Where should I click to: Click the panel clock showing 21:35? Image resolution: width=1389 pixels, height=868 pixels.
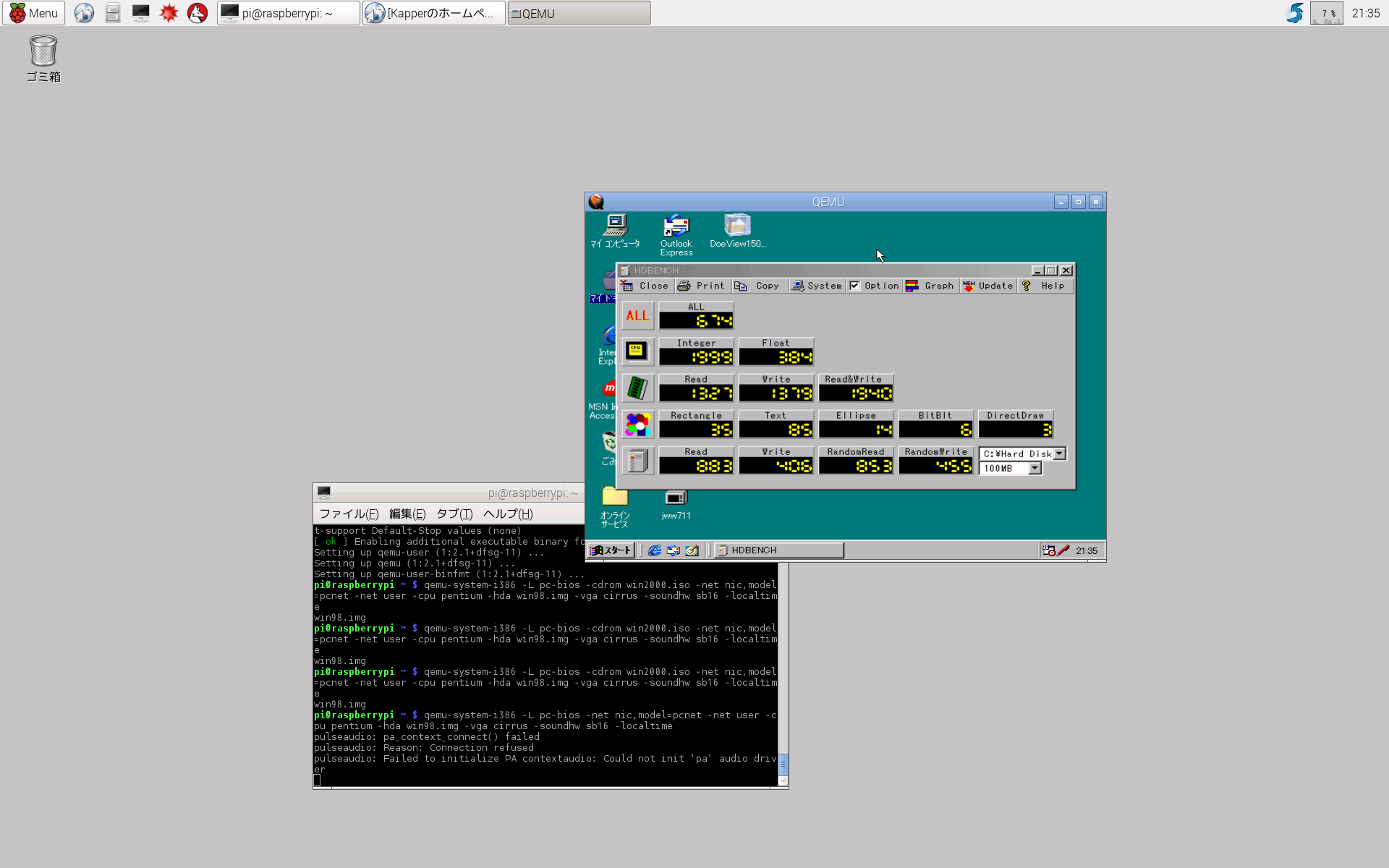click(x=1366, y=13)
